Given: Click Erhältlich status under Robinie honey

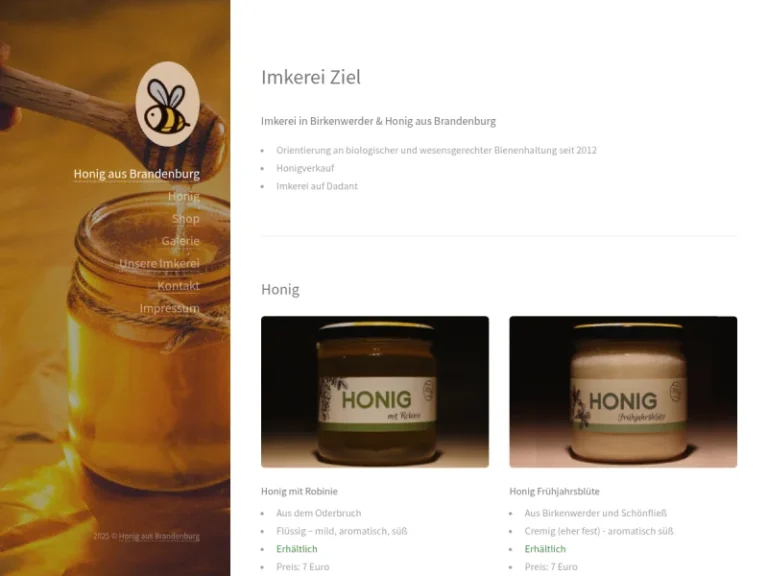Looking at the screenshot, I should pyautogui.click(x=297, y=549).
